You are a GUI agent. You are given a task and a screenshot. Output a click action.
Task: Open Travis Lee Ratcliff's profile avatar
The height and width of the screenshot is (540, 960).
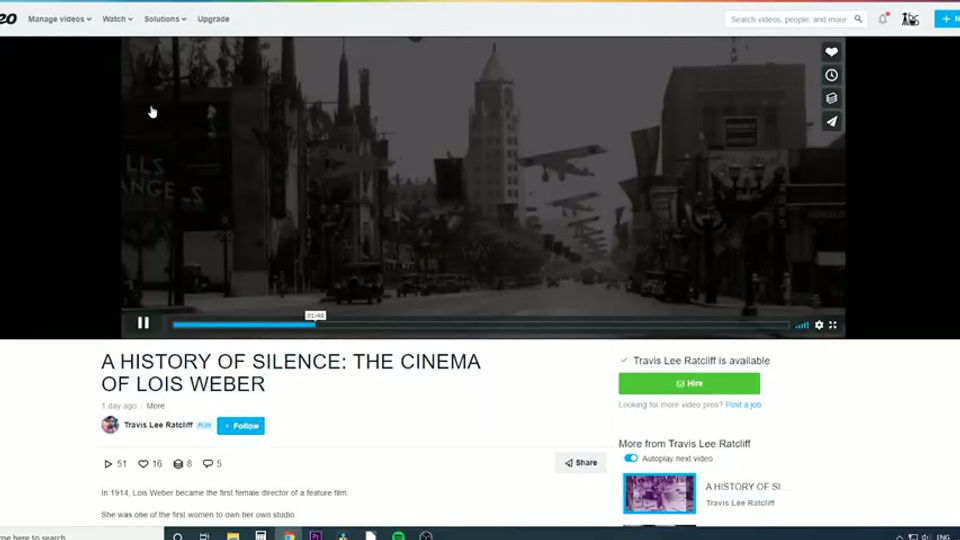coord(110,425)
